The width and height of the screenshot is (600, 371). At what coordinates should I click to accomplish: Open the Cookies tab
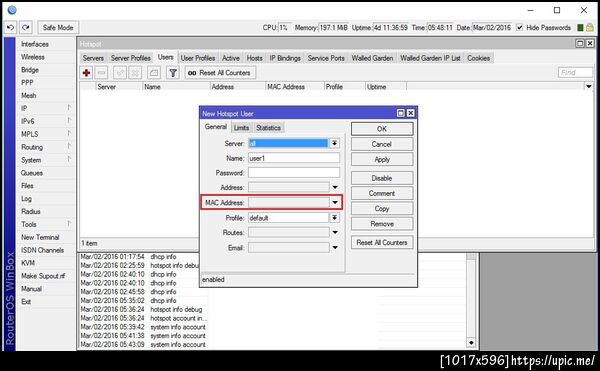479,58
